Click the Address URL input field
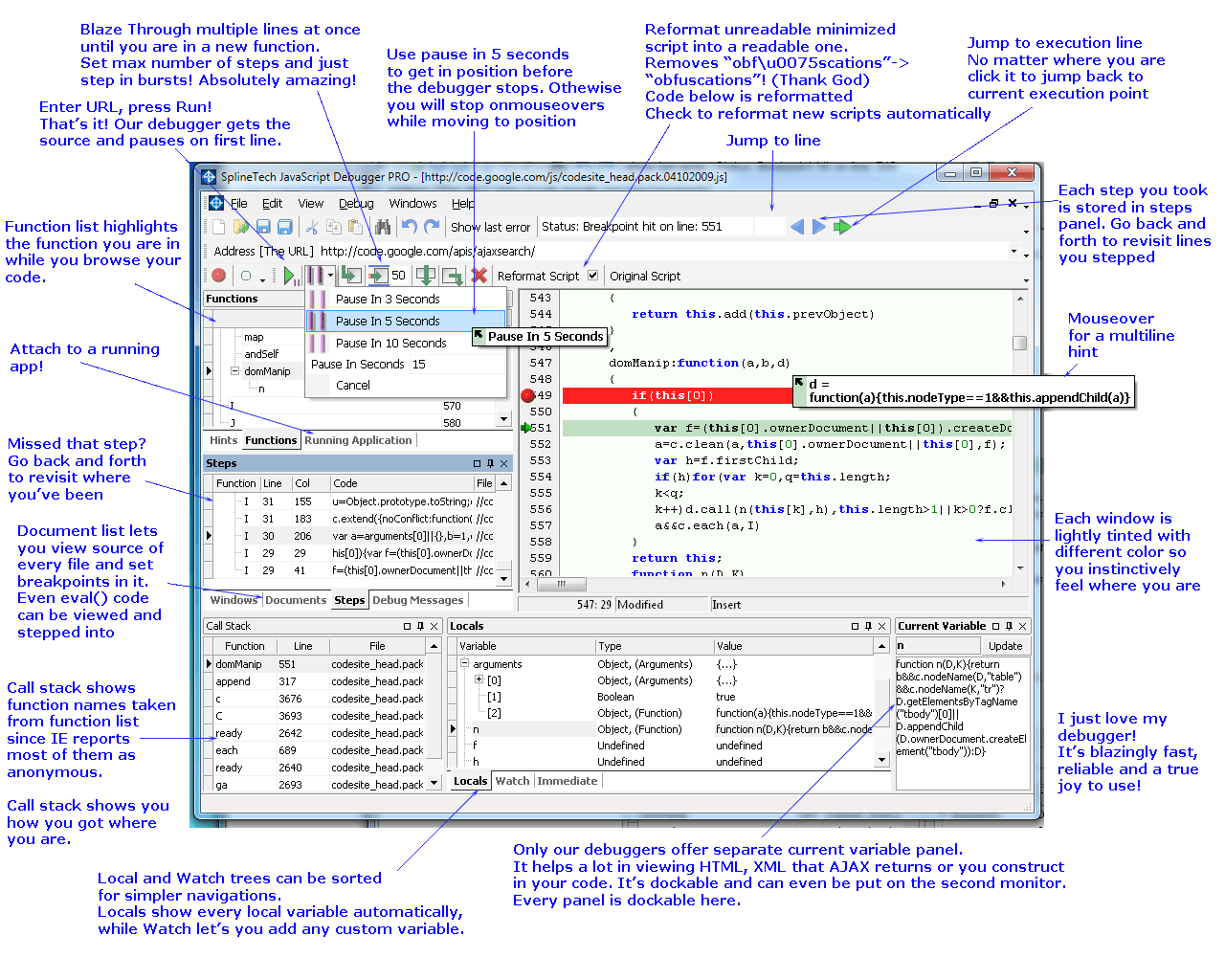1225x980 pixels. [x=665, y=251]
